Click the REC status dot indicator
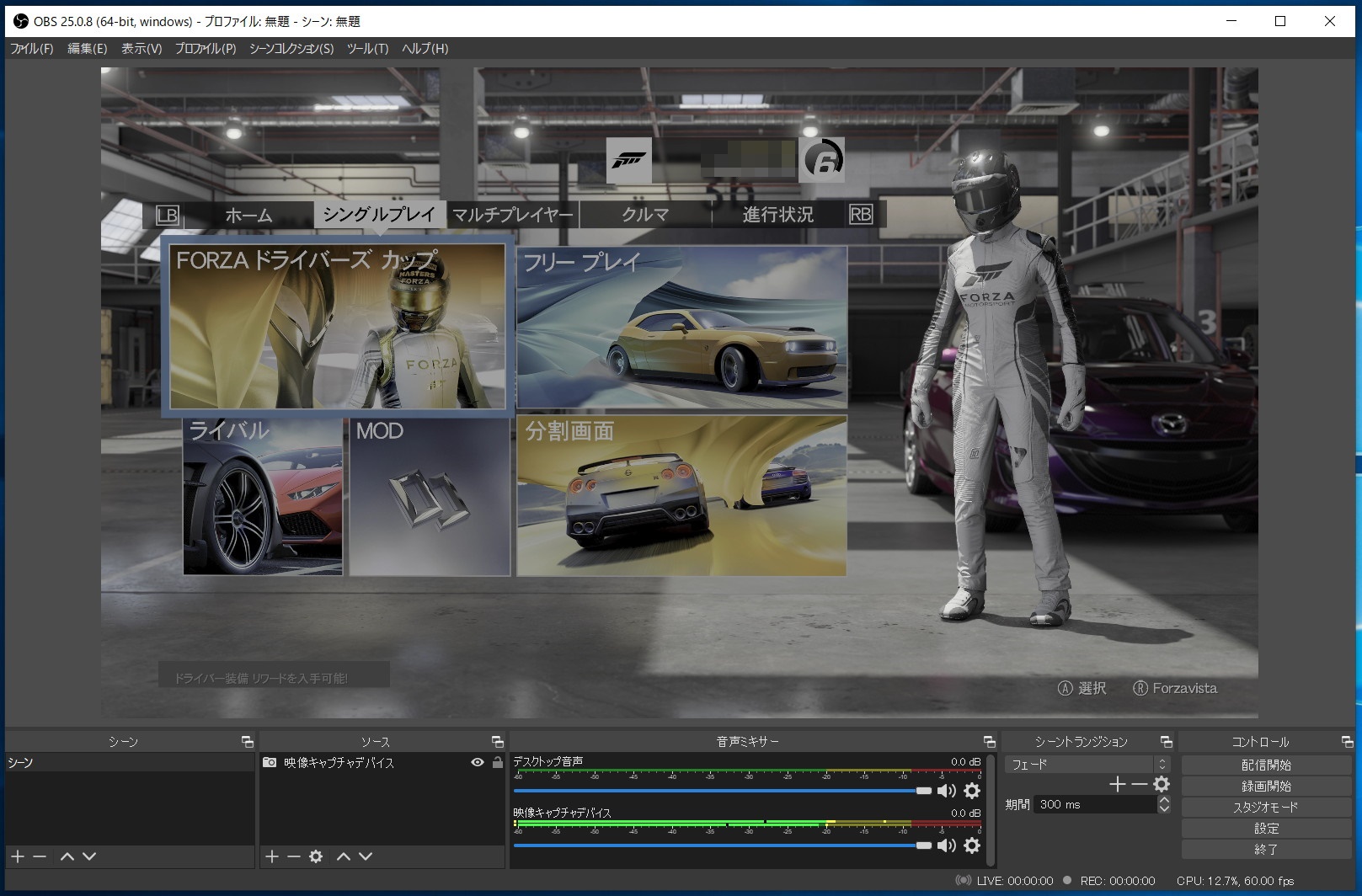 pyautogui.click(x=1067, y=880)
